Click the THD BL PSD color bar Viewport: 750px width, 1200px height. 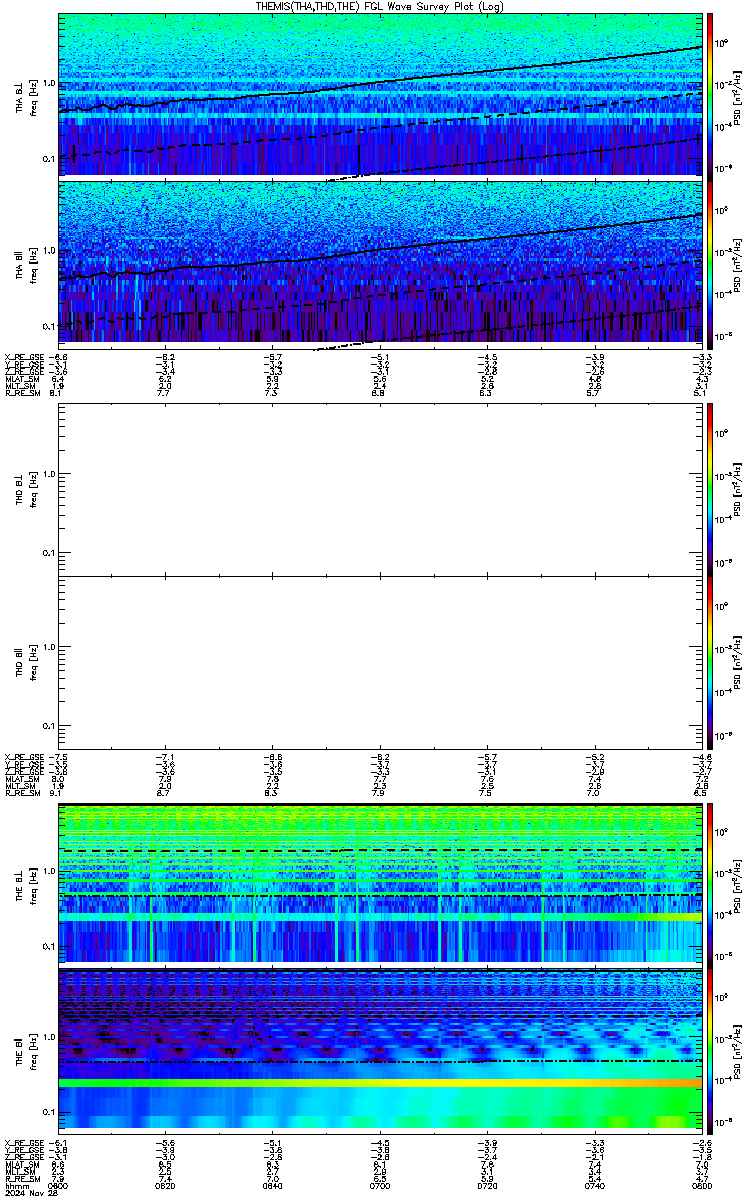[x=711, y=489]
